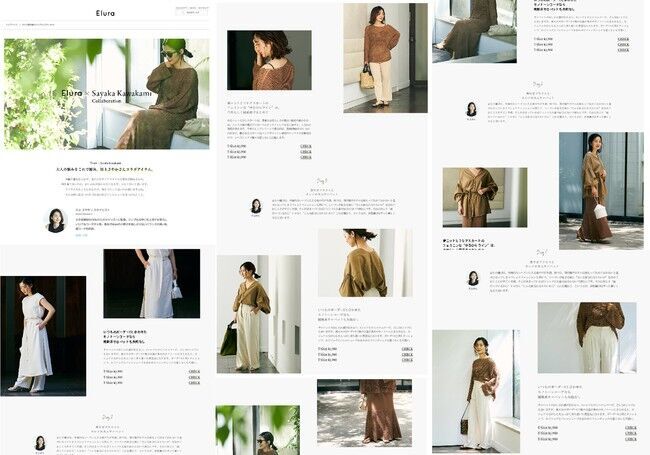
Task: Click the header menu links at top right
Action: tap(192, 10)
